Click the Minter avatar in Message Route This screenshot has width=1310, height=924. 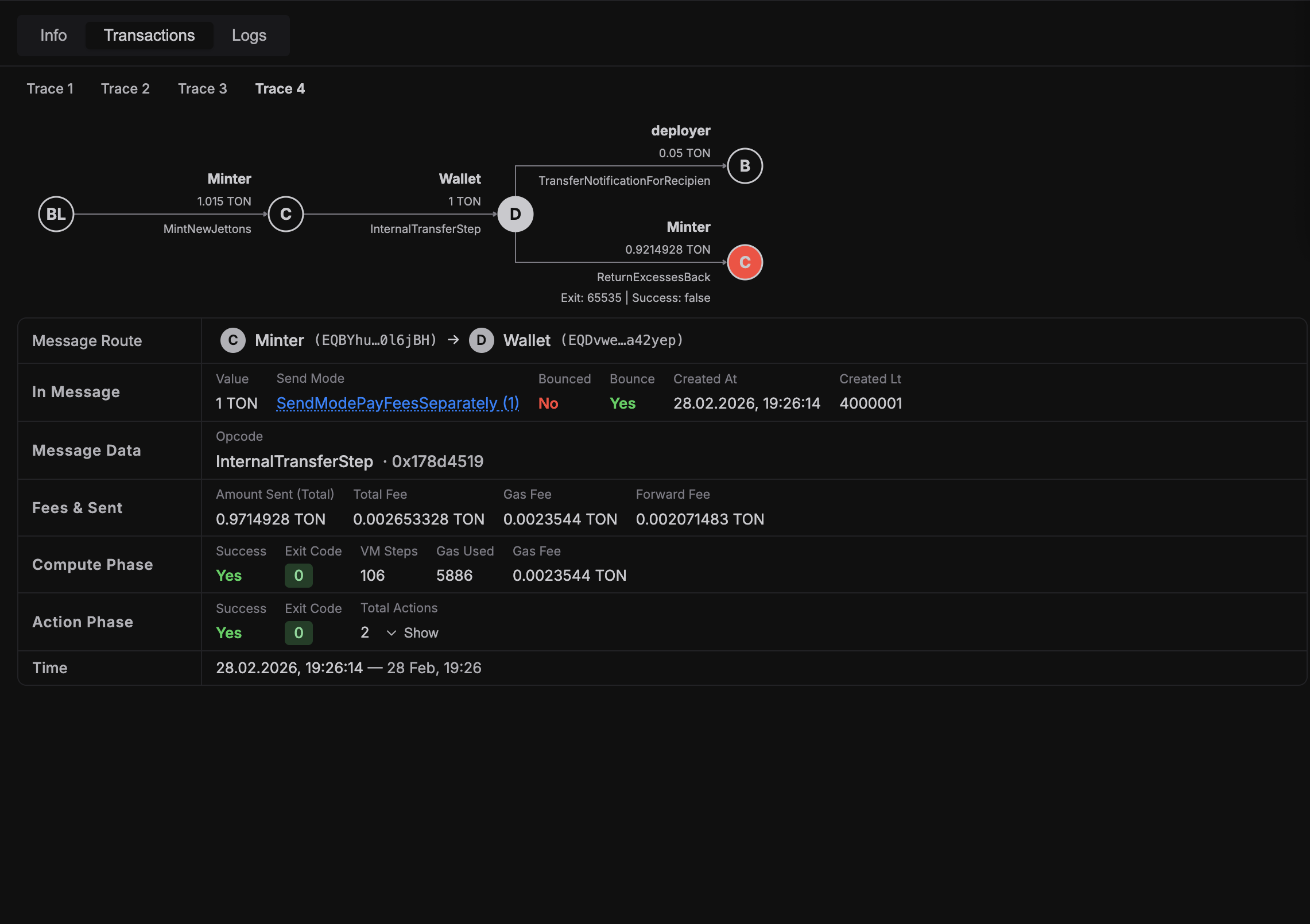point(232,340)
